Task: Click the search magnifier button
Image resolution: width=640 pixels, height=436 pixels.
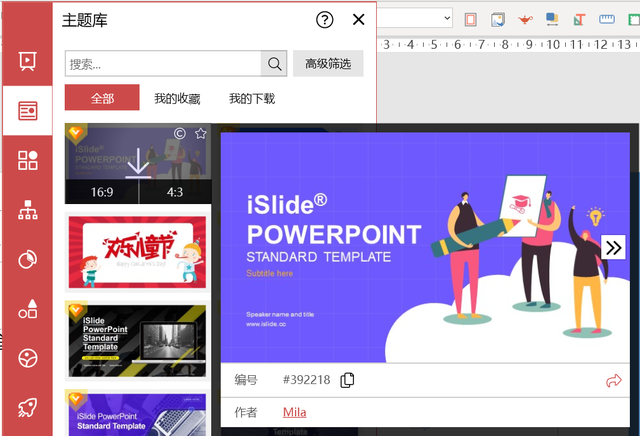Action: point(274,64)
